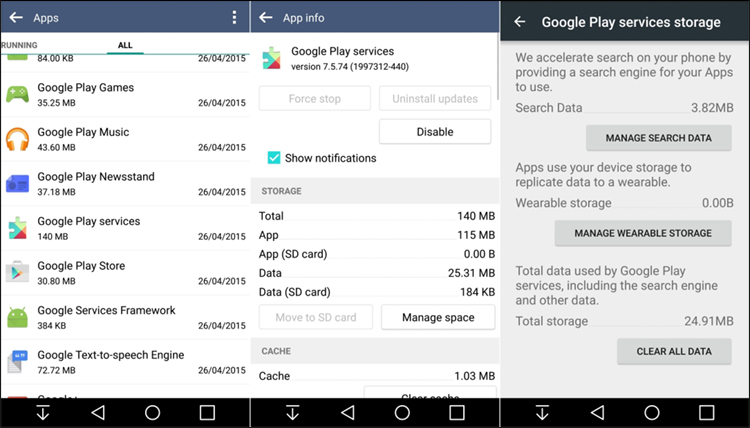The width and height of the screenshot is (750, 428).
Task: Go back from Google Play services storage
Action: 520,21
